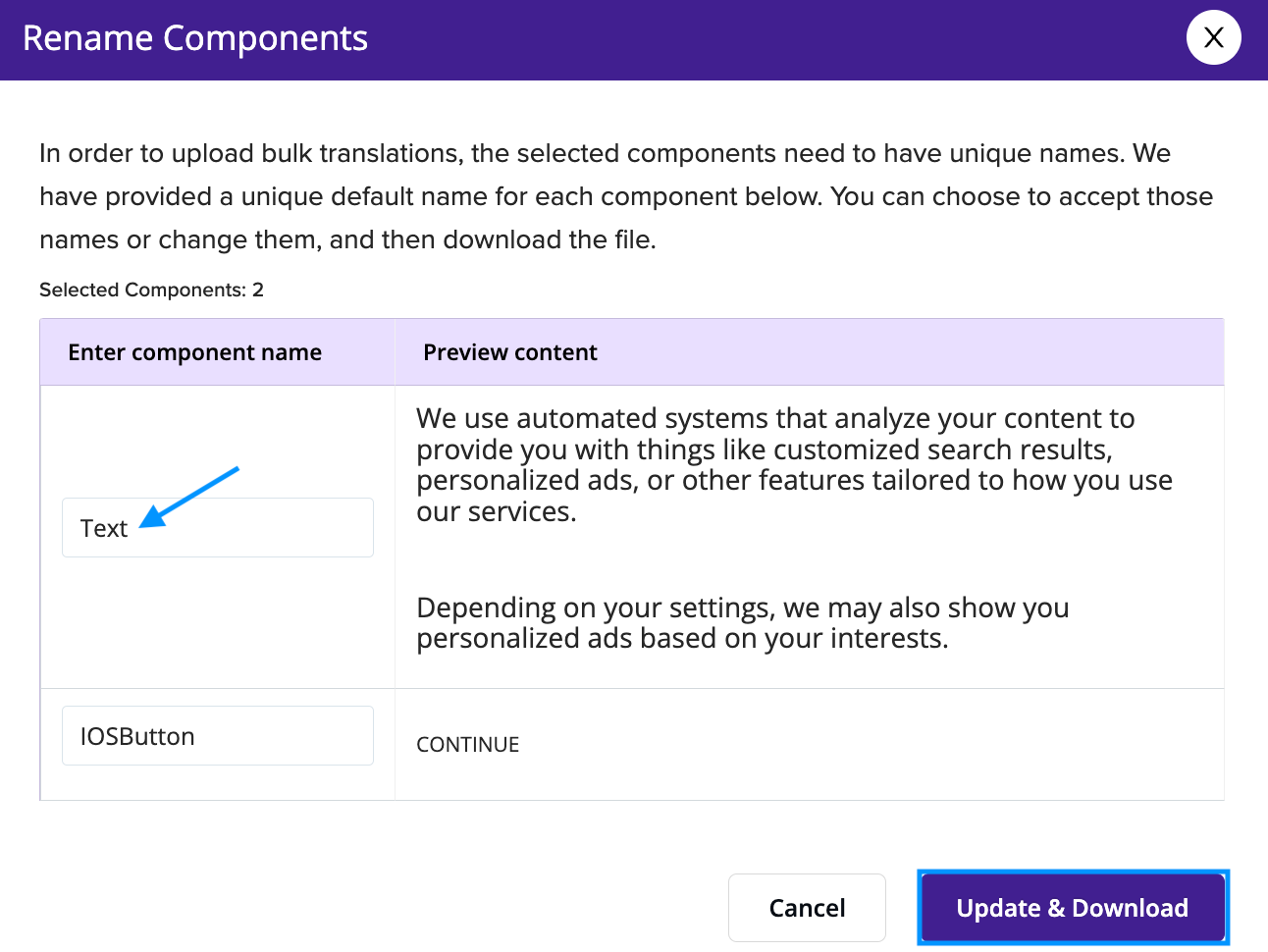Click the personalized ads preview paragraph
The image size is (1268, 952).
(x=743, y=623)
